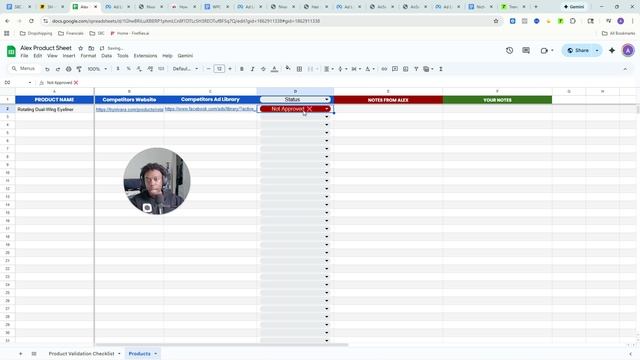640x360 pixels.
Task: Collapse the toolbar with hide-menus chevron
Action: [625, 69]
